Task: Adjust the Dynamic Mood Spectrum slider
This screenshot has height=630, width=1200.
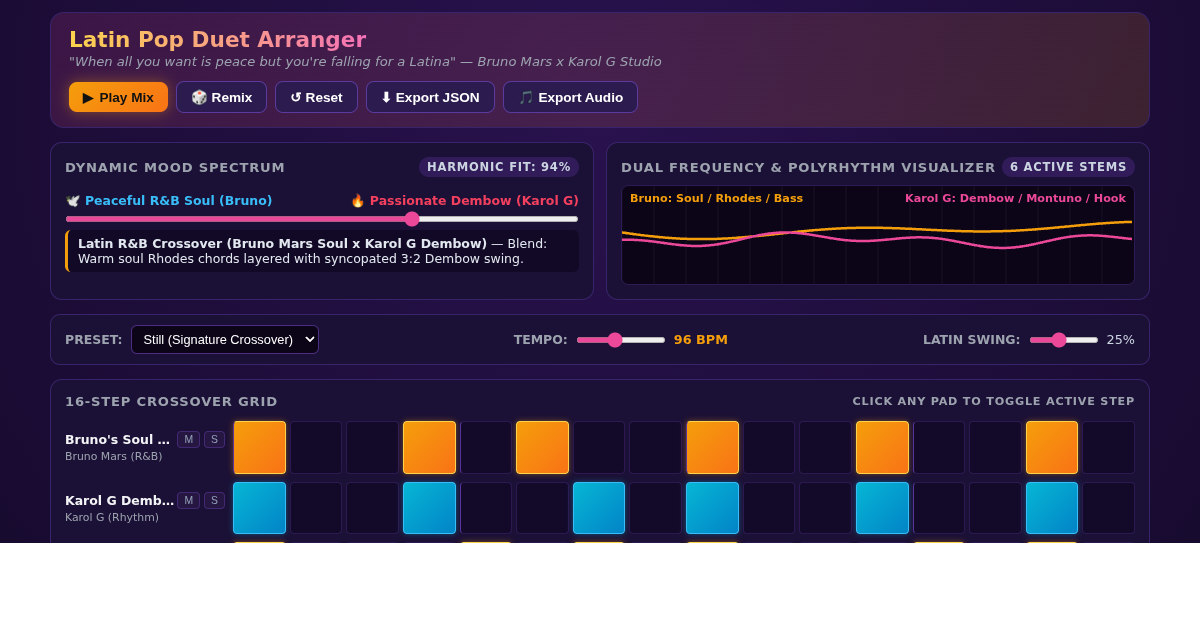Action: 322,219
